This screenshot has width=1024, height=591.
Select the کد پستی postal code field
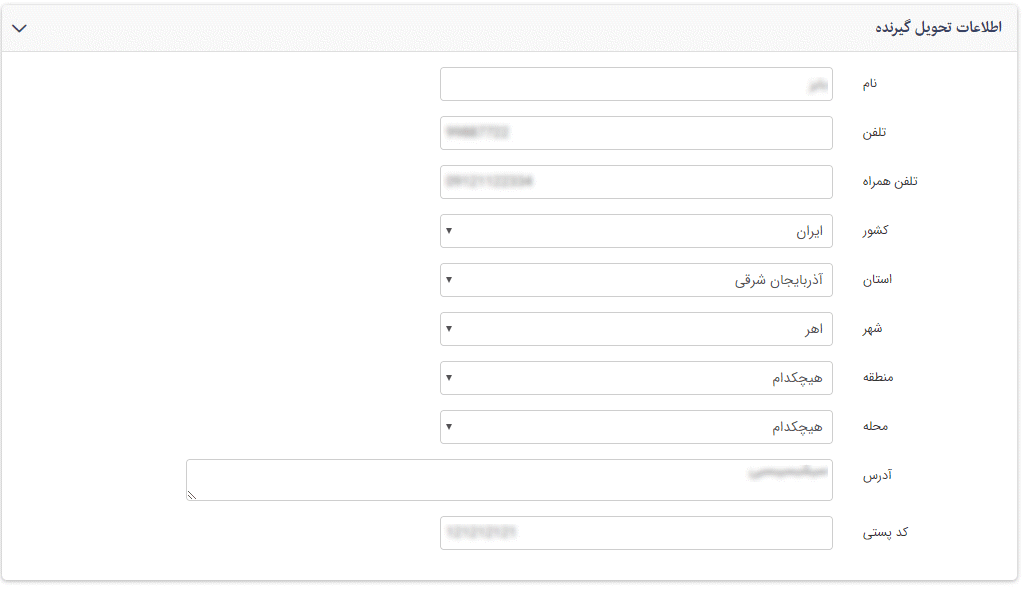(x=636, y=532)
